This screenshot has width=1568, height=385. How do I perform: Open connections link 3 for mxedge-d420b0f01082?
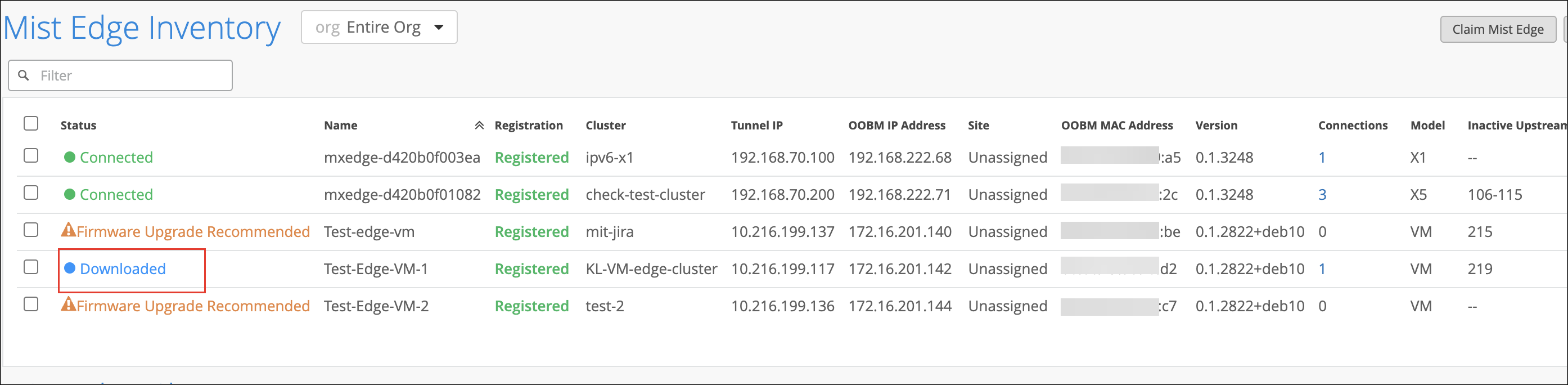[x=1322, y=195]
